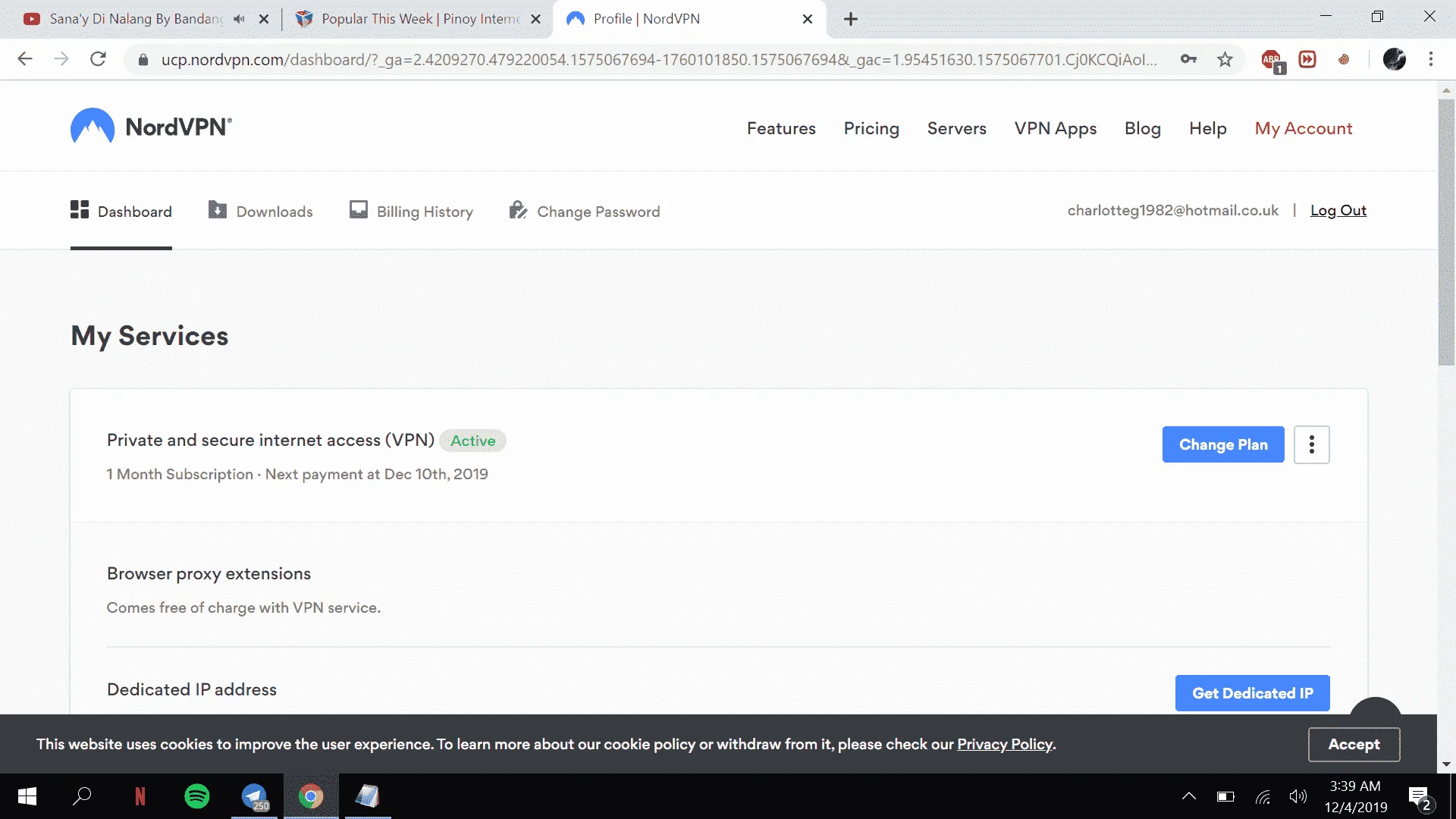1456x819 pixels.
Task: Click the page vertical scrollbar thumb
Action: coord(1446,231)
